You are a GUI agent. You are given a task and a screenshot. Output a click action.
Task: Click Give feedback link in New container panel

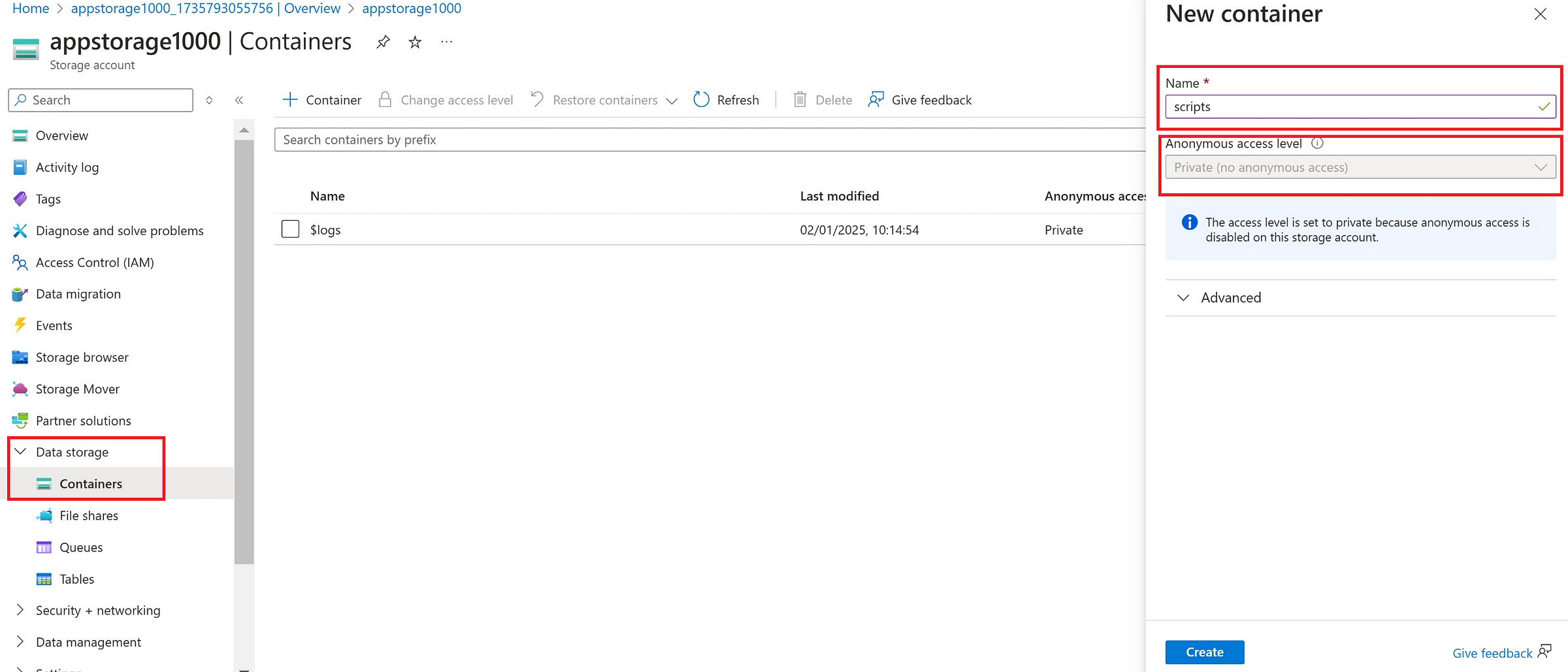[1501, 652]
